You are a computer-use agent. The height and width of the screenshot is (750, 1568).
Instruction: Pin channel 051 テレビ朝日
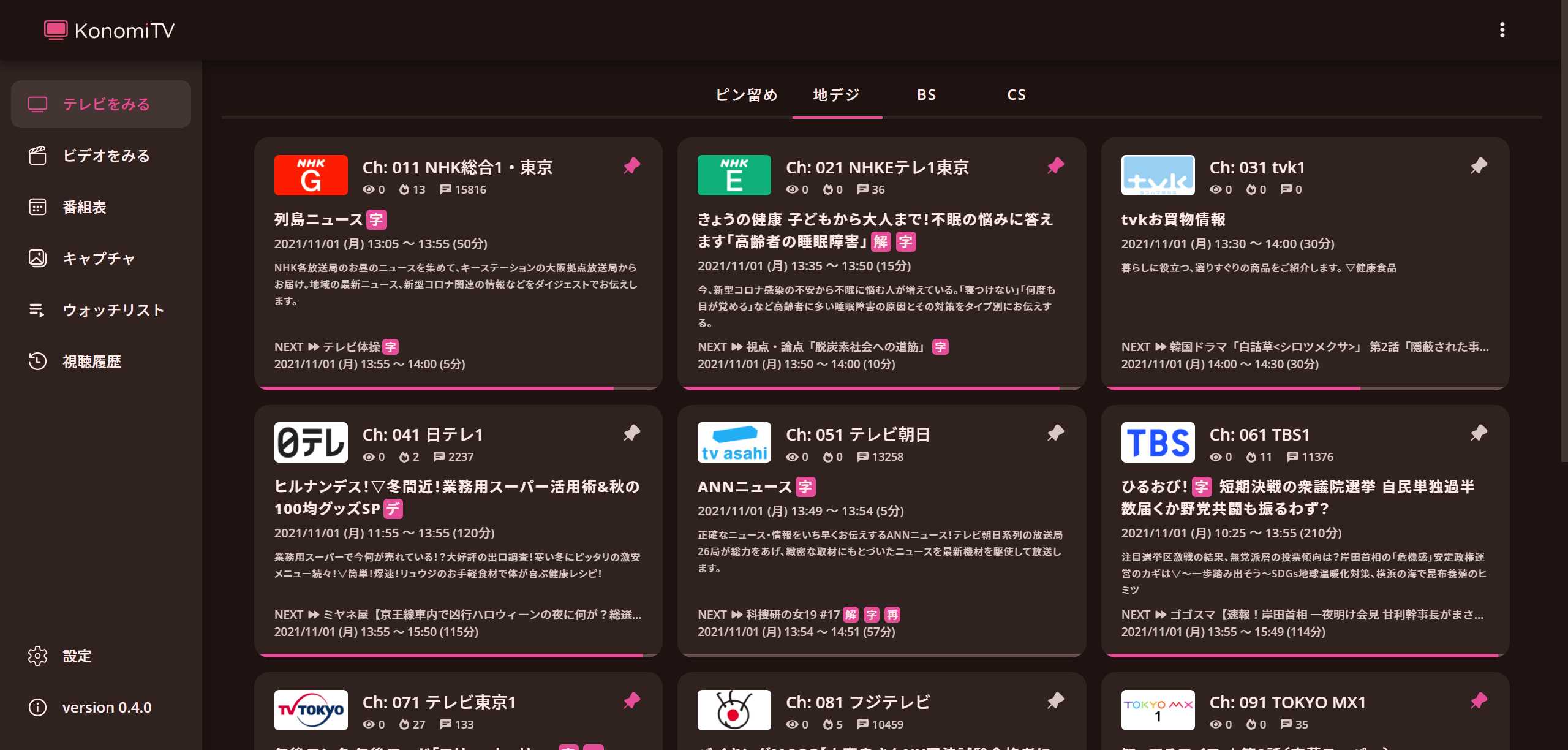pyautogui.click(x=1055, y=433)
